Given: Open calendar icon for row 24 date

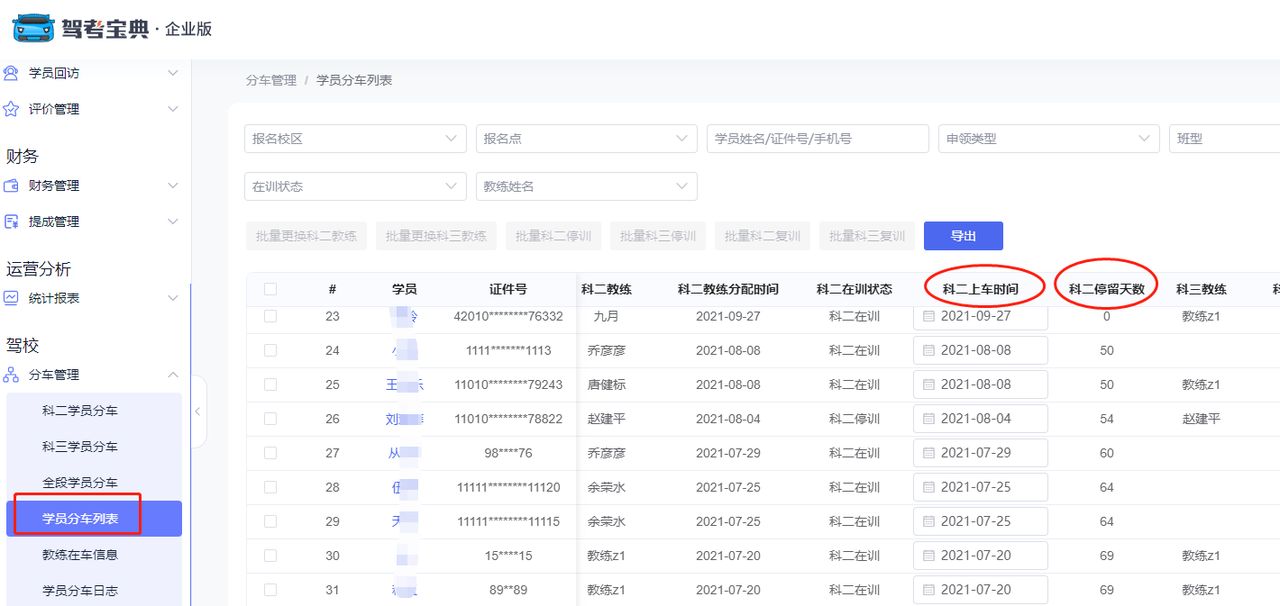Looking at the screenshot, I should pos(928,351).
